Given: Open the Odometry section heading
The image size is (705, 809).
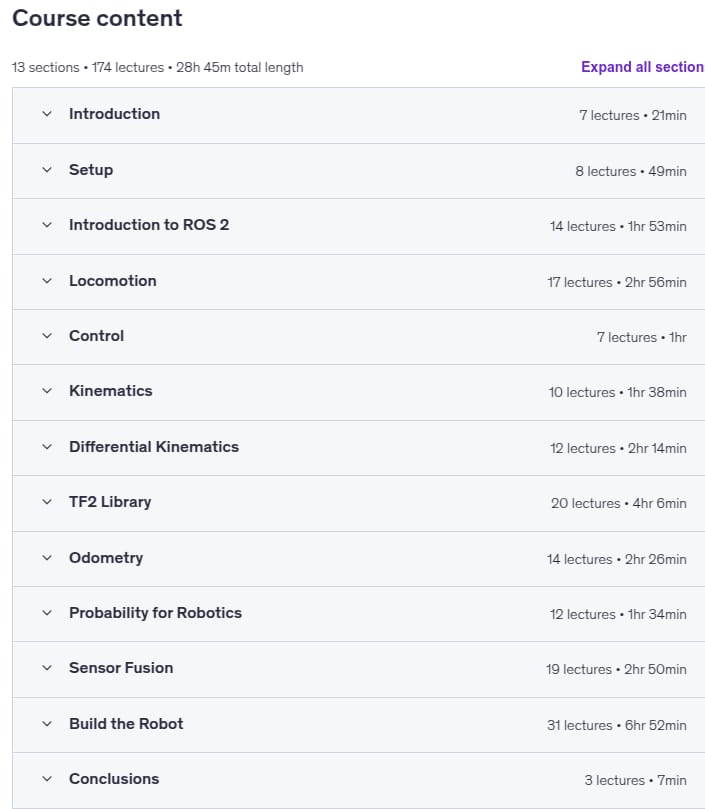Looking at the screenshot, I should 106,558.
